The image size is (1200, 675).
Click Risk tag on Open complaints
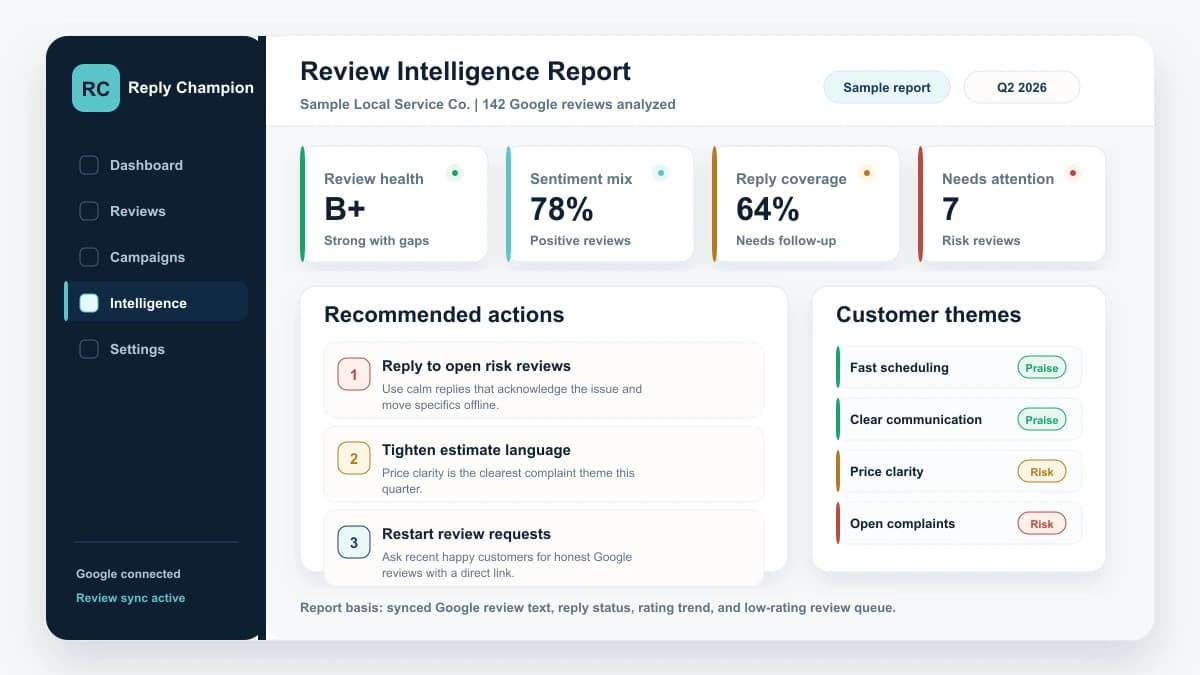coord(1042,523)
